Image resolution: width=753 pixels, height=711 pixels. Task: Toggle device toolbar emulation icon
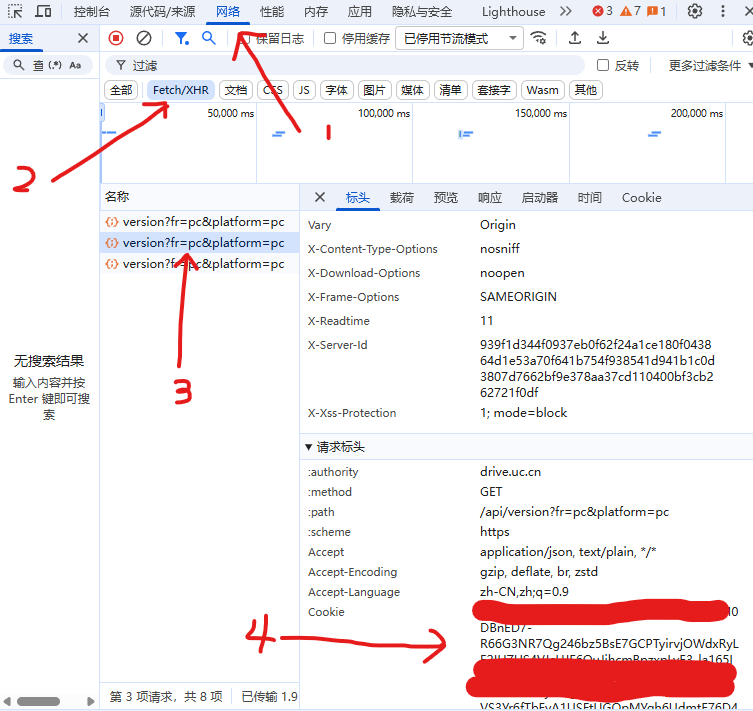(x=43, y=11)
